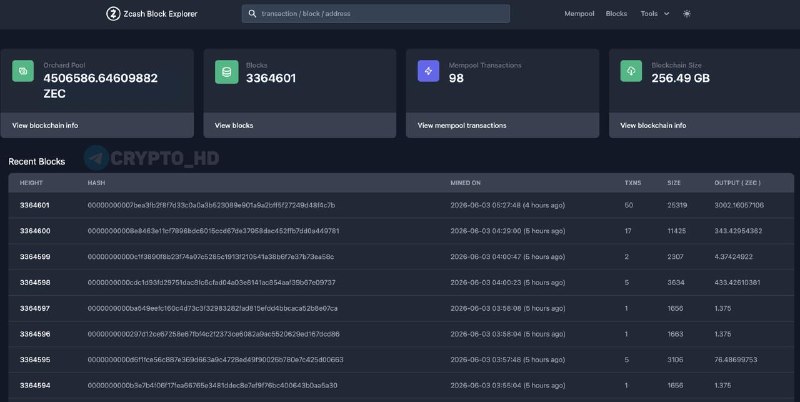
Task: Open the Mempool page
Action: click(579, 14)
